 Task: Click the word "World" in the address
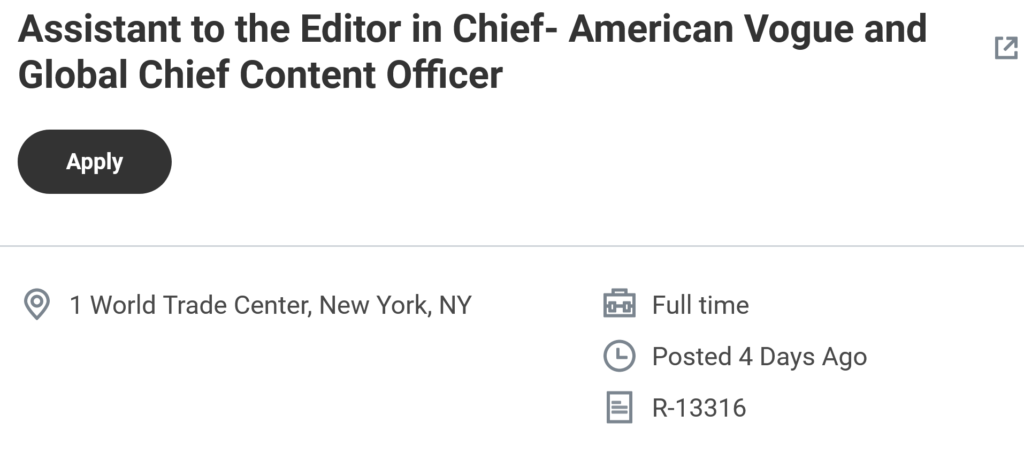coord(130,305)
